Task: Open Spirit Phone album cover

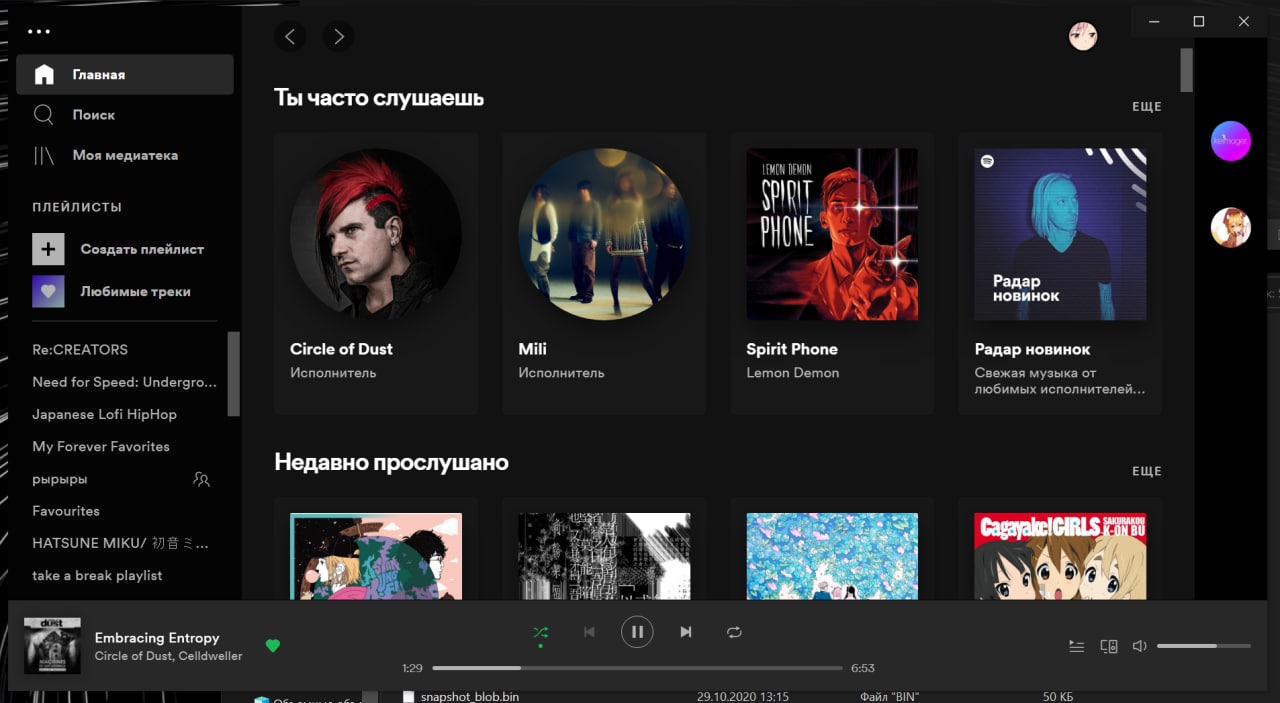Action: pos(832,235)
